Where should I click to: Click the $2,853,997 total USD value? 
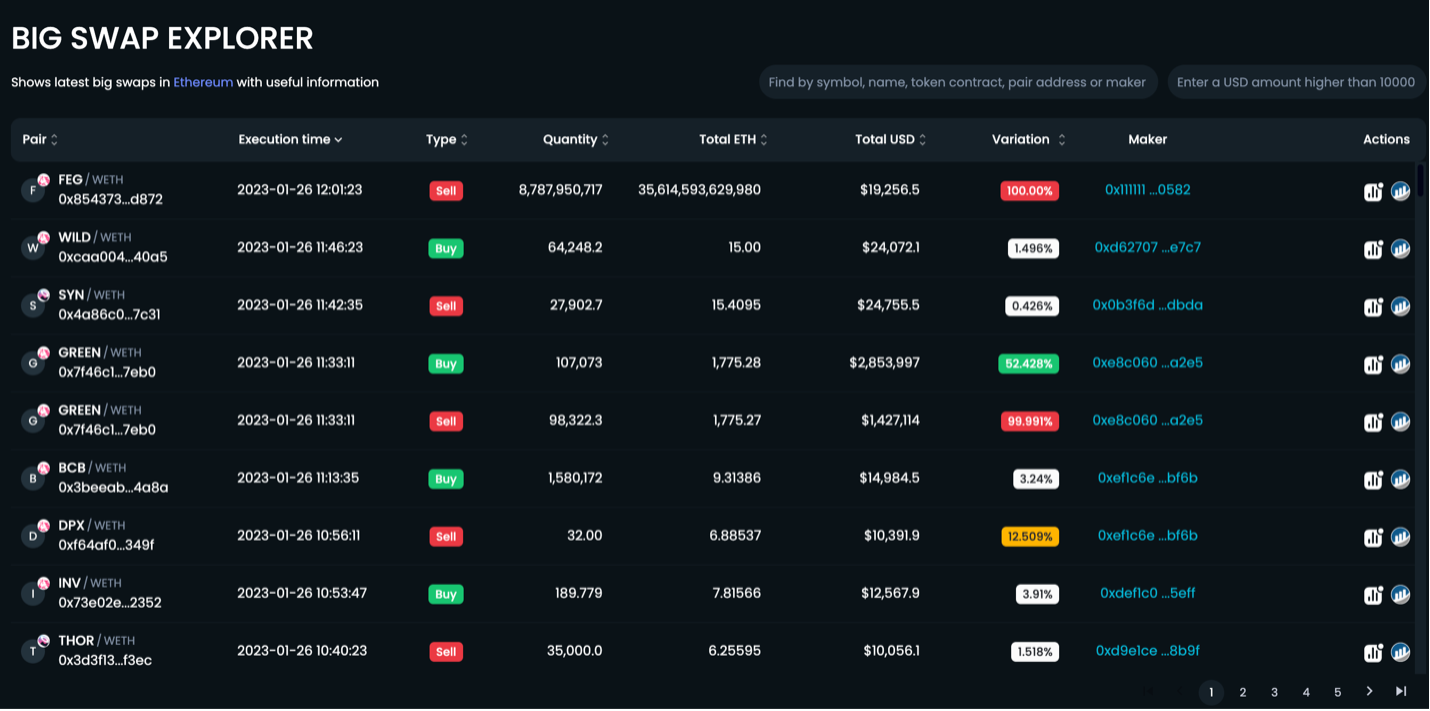pyautogui.click(x=884, y=363)
